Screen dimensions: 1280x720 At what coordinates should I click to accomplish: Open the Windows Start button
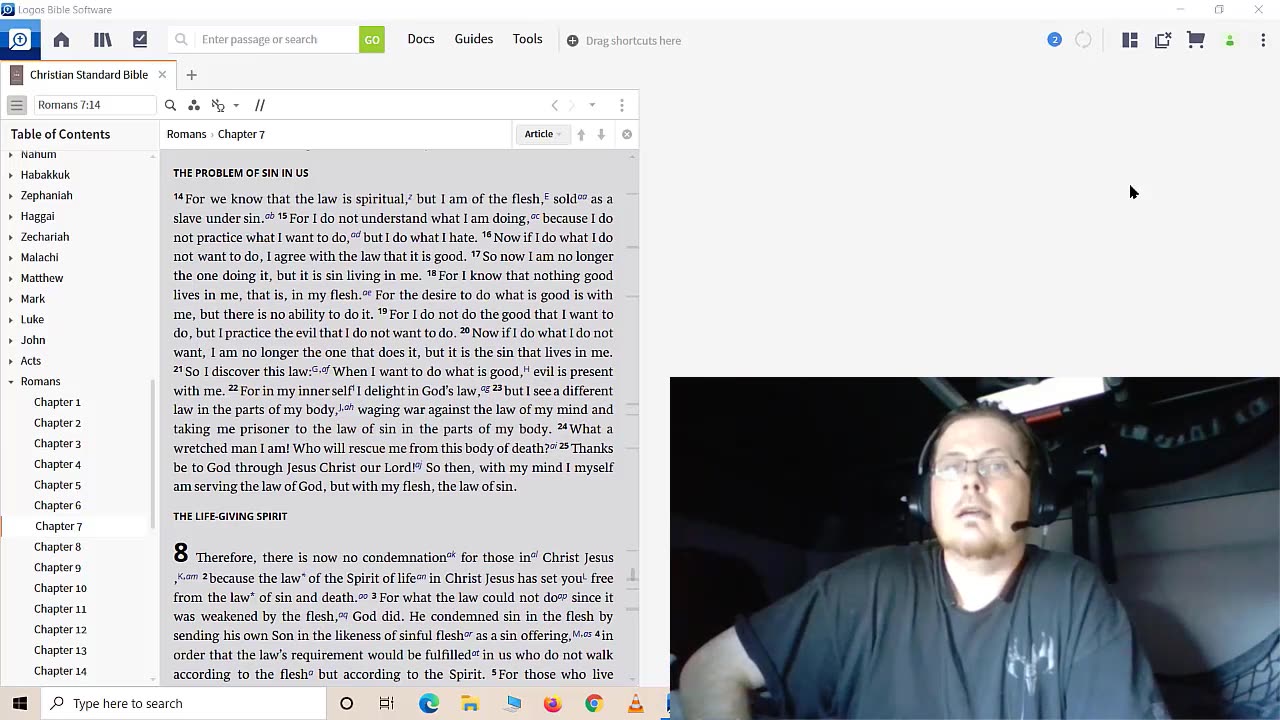tap(20, 703)
